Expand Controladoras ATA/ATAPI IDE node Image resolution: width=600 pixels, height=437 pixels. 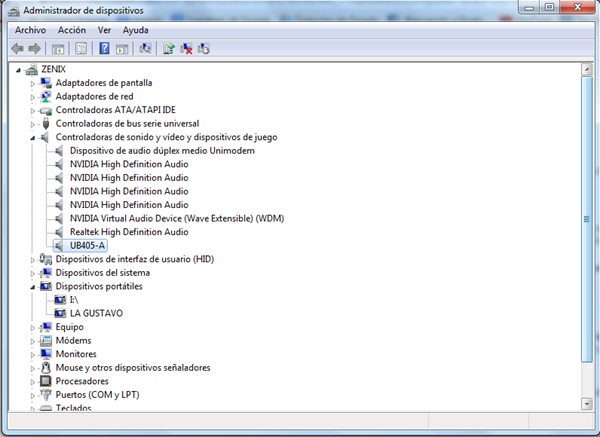tap(33, 111)
